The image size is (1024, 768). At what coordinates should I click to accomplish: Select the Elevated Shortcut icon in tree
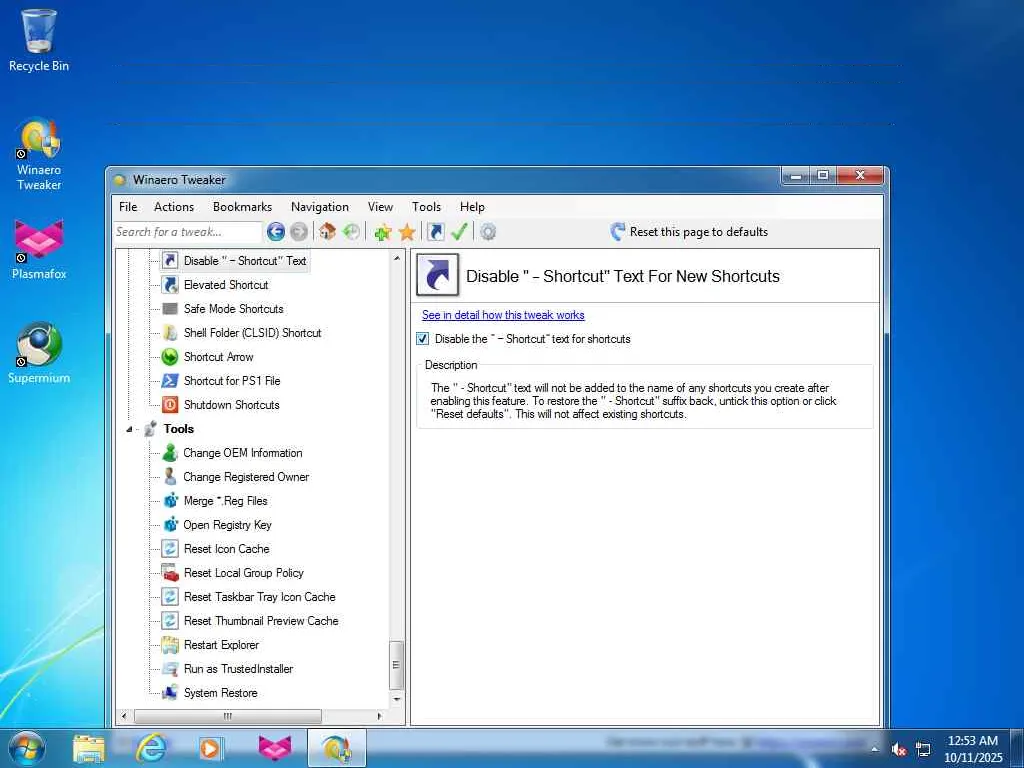pos(170,285)
